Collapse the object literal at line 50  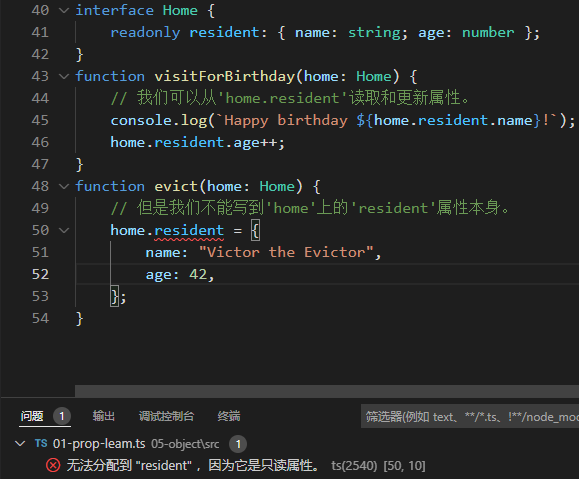(64, 231)
